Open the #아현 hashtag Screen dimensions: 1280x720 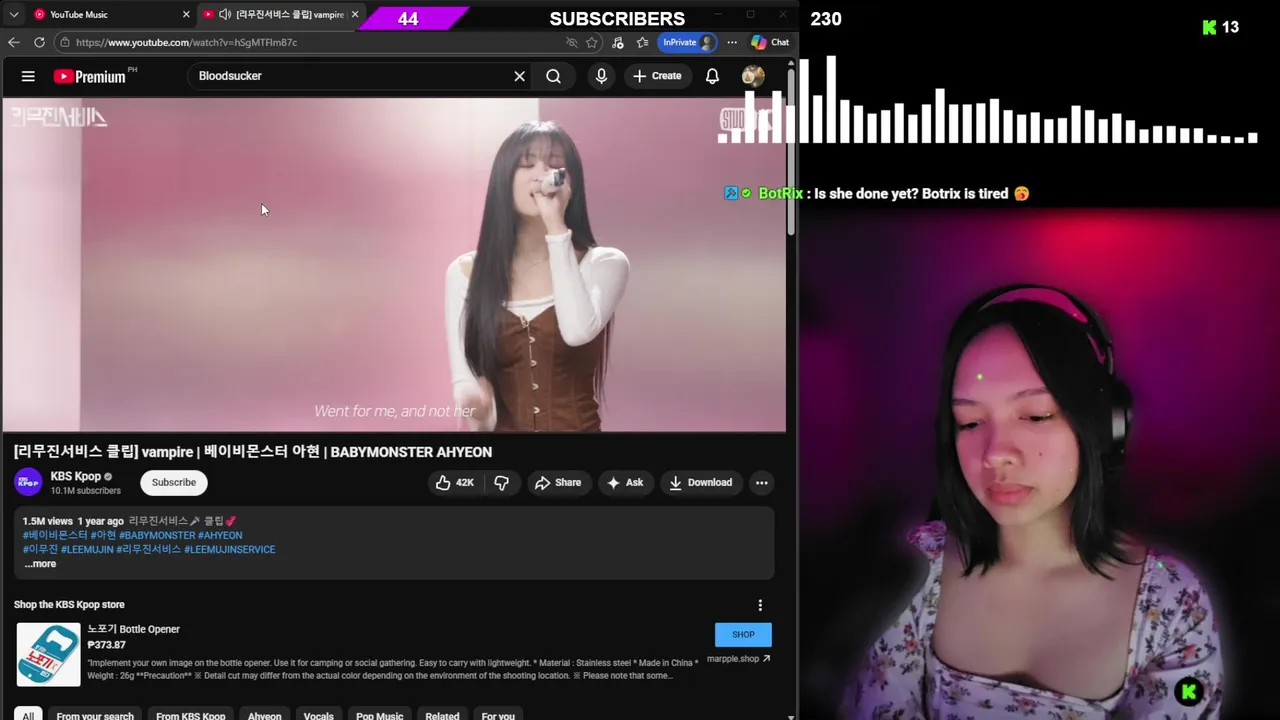[x=103, y=535]
